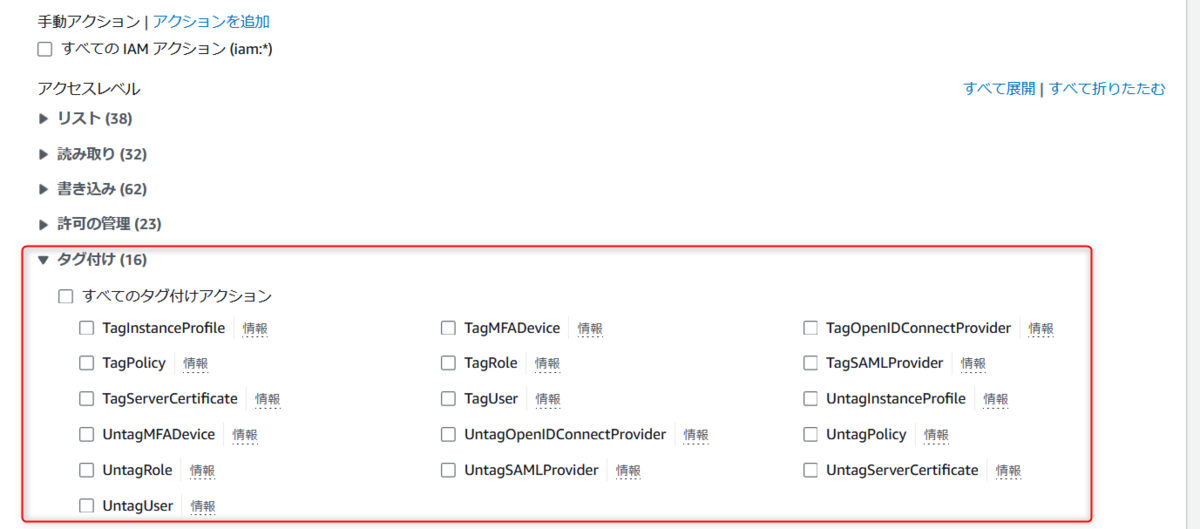
Task: Click the 手動アクション label text
Action: 89,21
